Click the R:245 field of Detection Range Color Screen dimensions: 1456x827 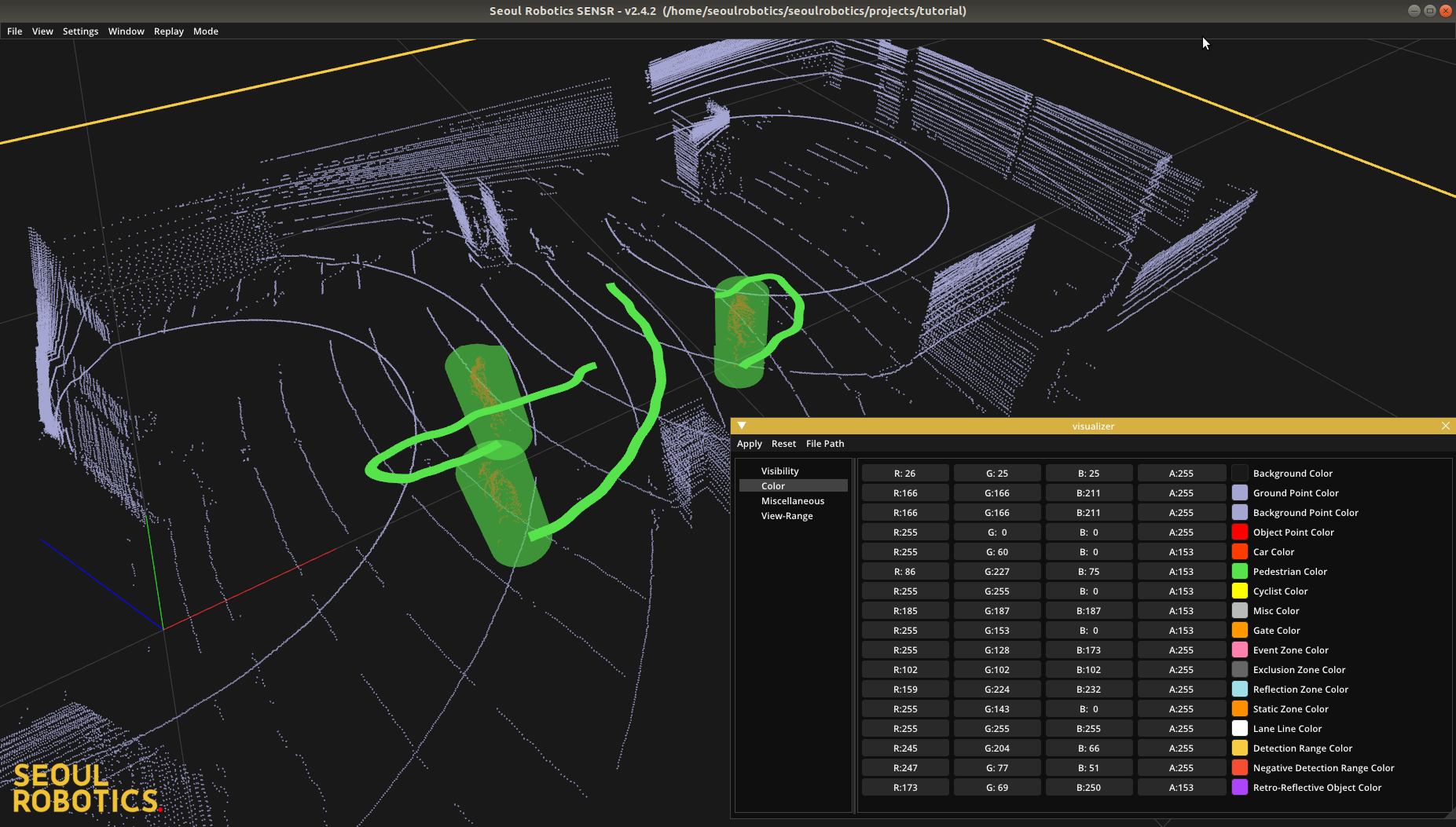(905, 748)
